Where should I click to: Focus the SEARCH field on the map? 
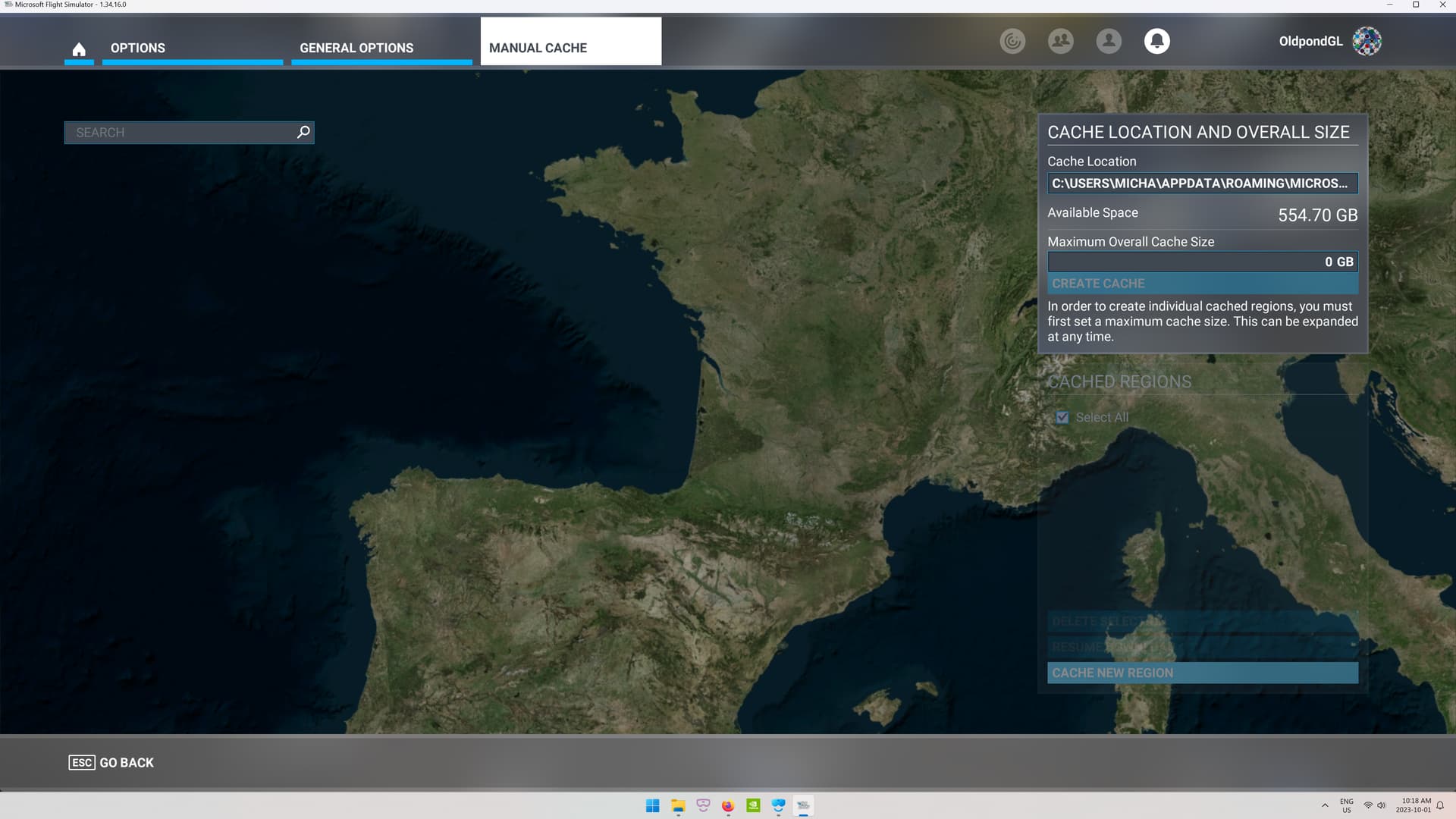pos(189,133)
